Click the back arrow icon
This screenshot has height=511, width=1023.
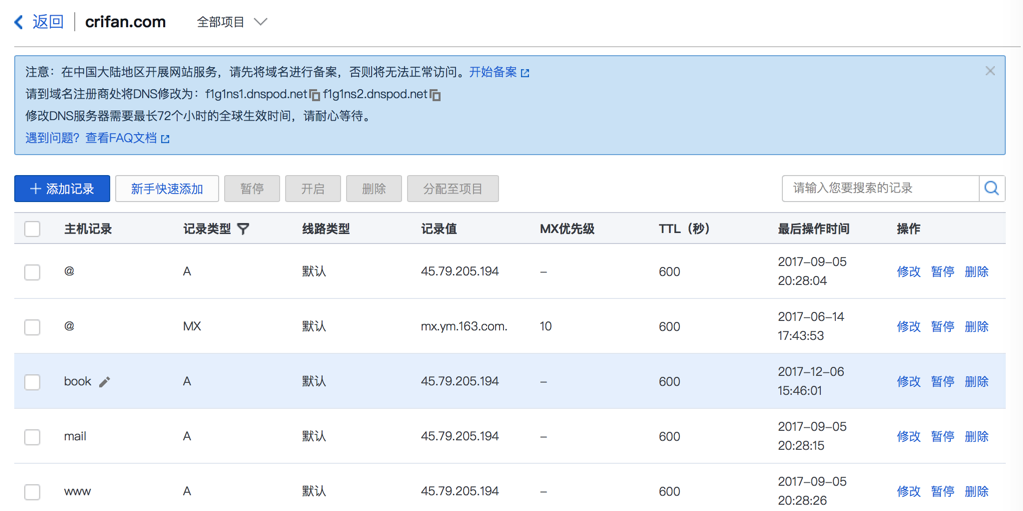[18, 22]
